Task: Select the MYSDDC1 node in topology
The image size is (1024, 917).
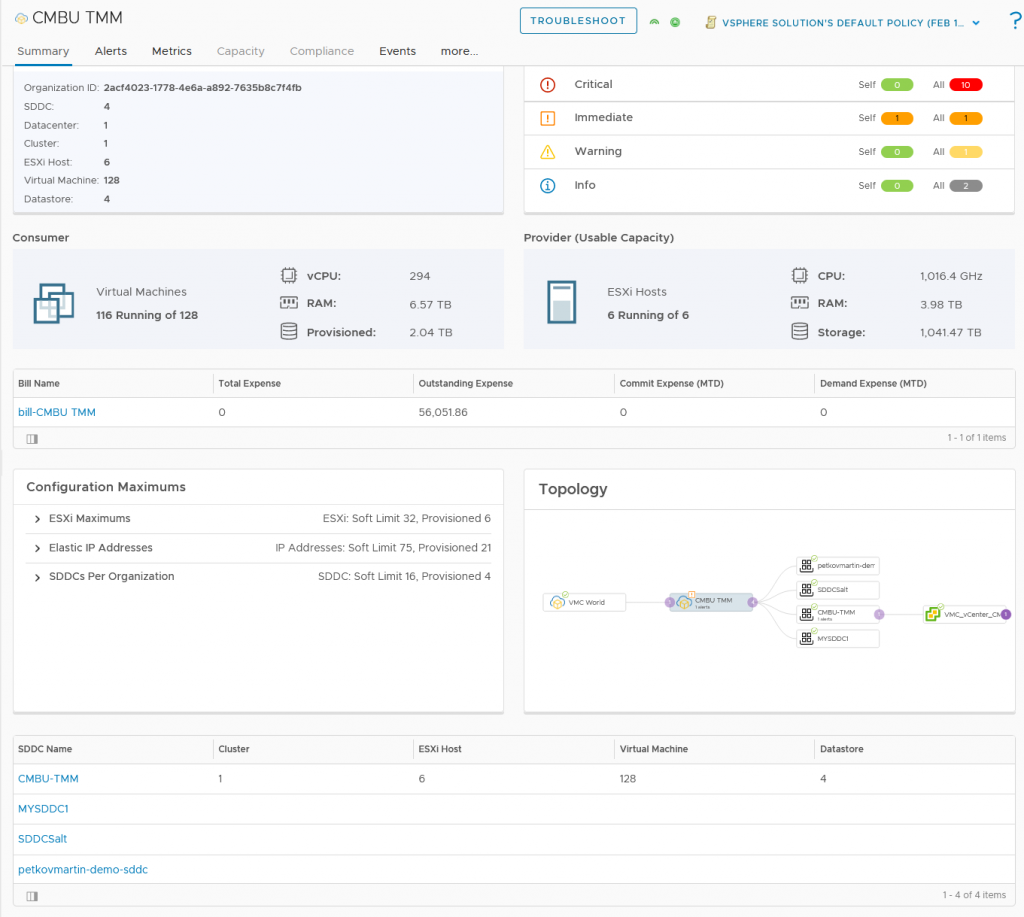Action: (x=838, y=638)
